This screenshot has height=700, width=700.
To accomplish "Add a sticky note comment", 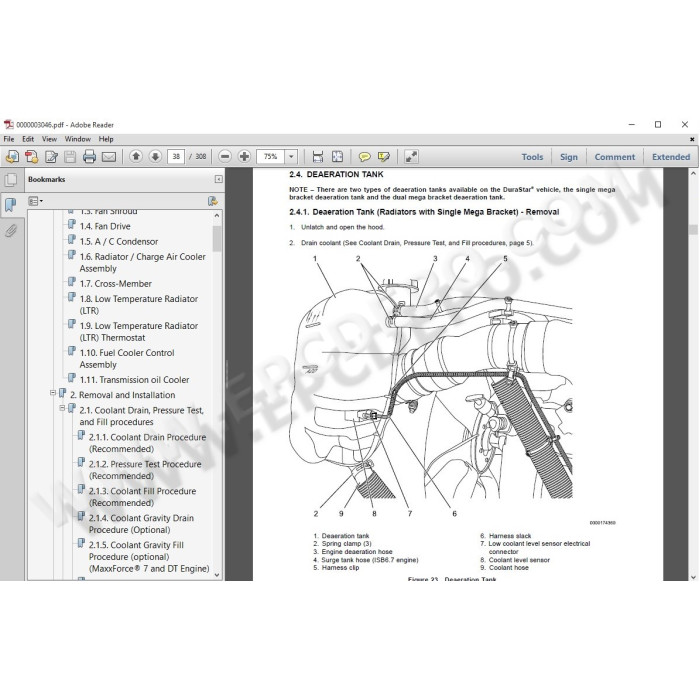I will pos(364,157).
